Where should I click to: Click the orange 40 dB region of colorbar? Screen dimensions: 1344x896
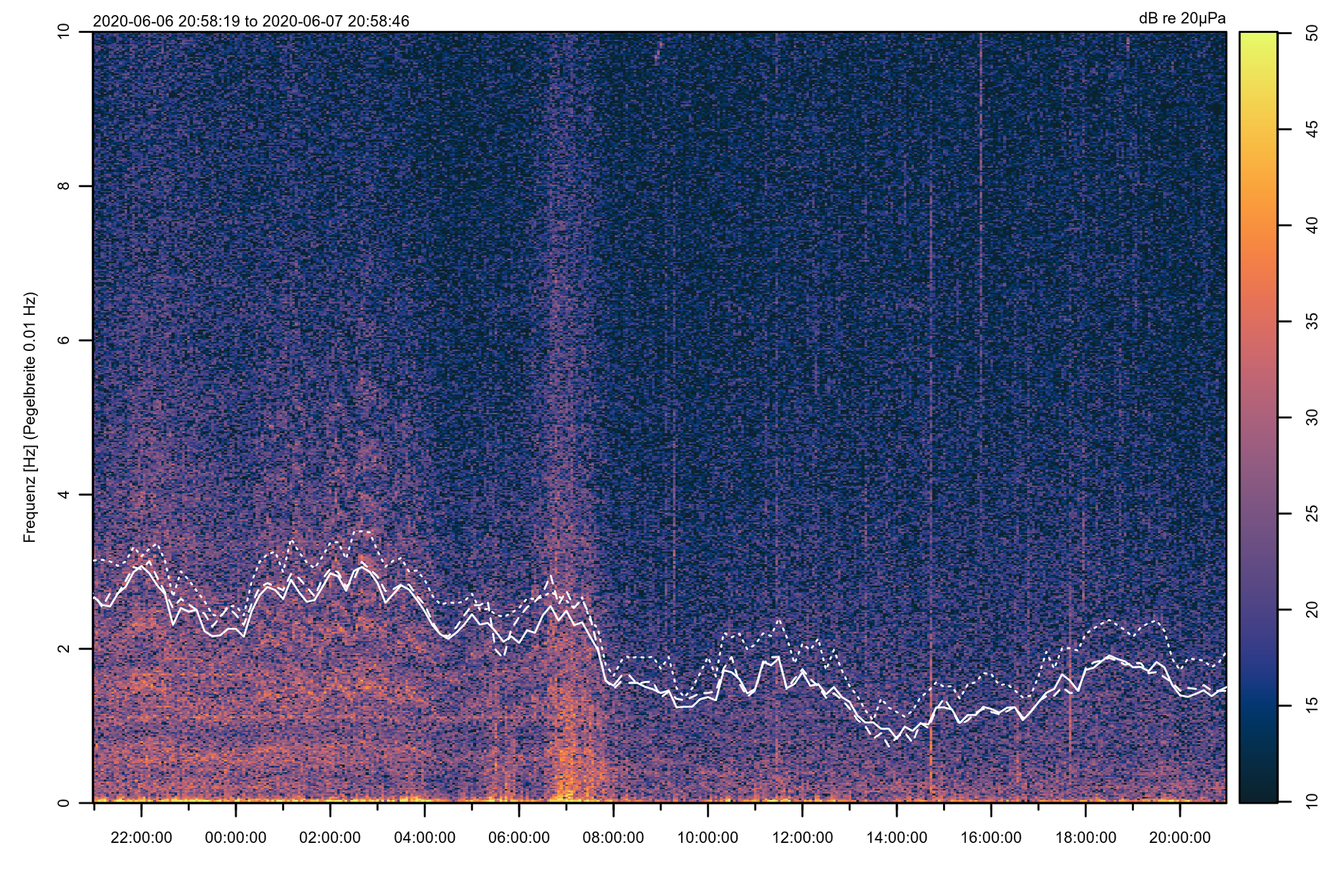click(x=1258, y=226)
